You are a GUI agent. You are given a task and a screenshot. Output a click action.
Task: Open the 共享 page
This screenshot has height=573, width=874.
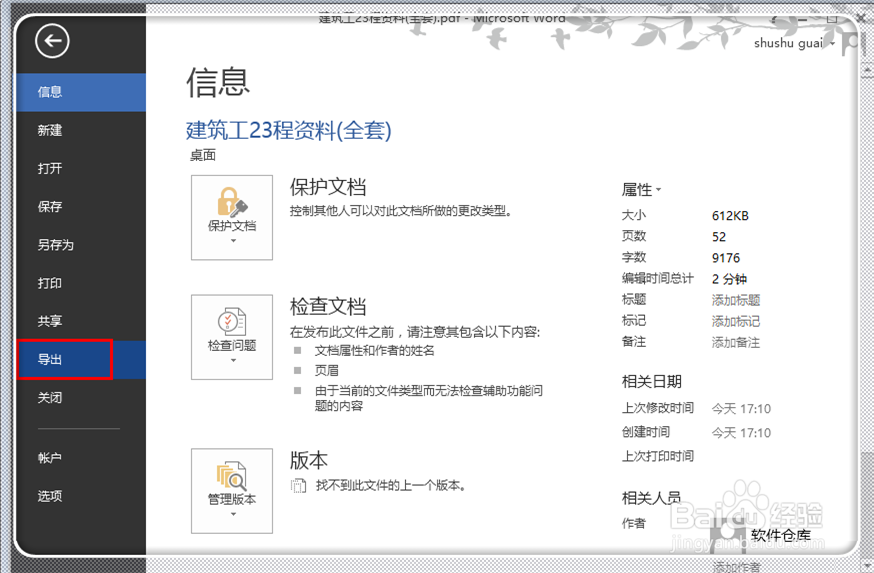(81, 321)
